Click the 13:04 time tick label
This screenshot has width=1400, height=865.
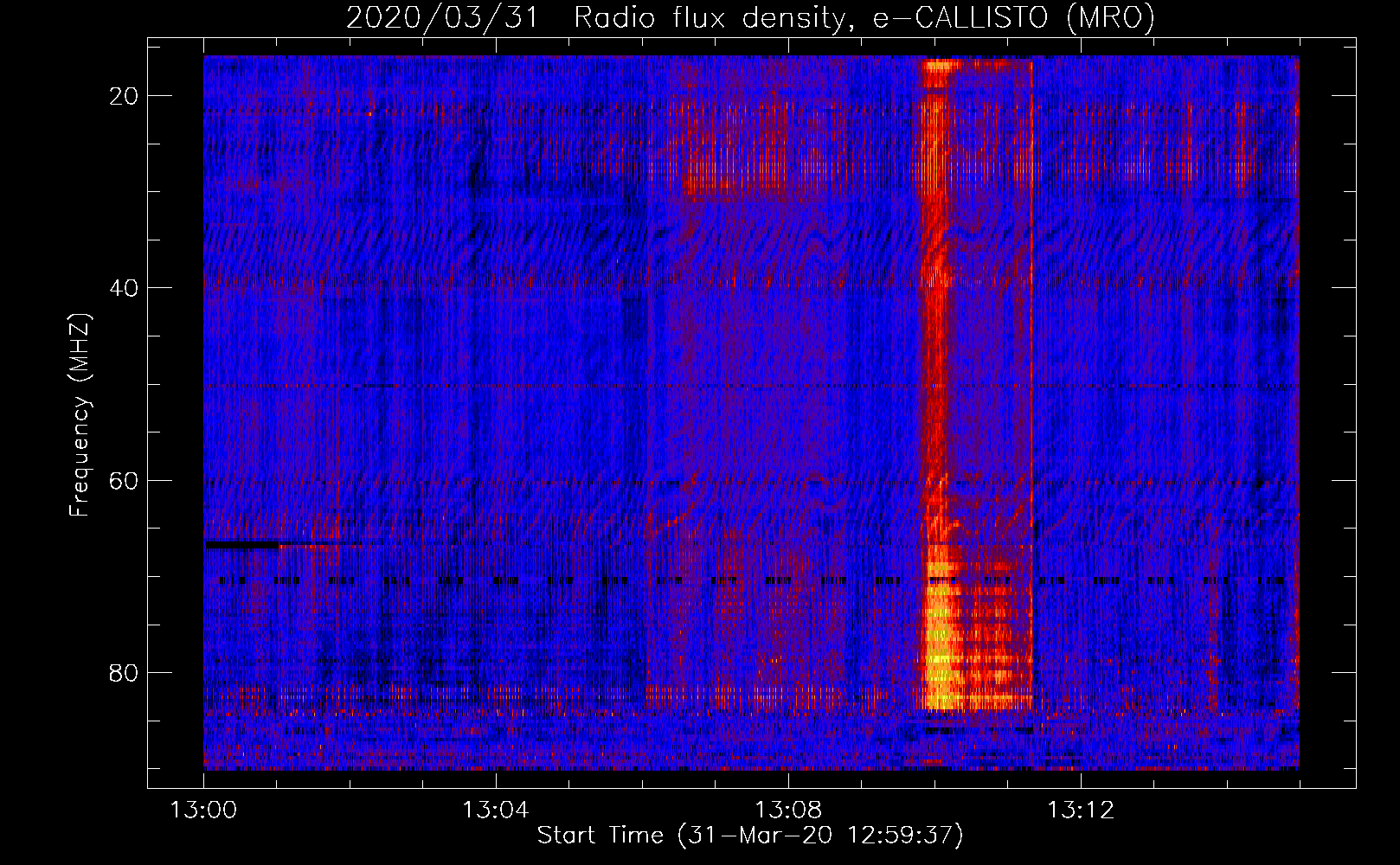(496, 811)
